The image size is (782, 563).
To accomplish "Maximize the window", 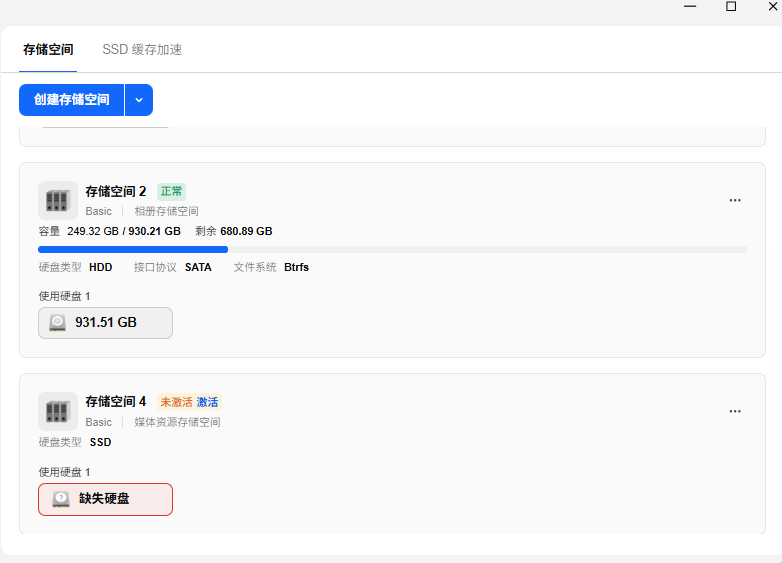I will point(731,6).
